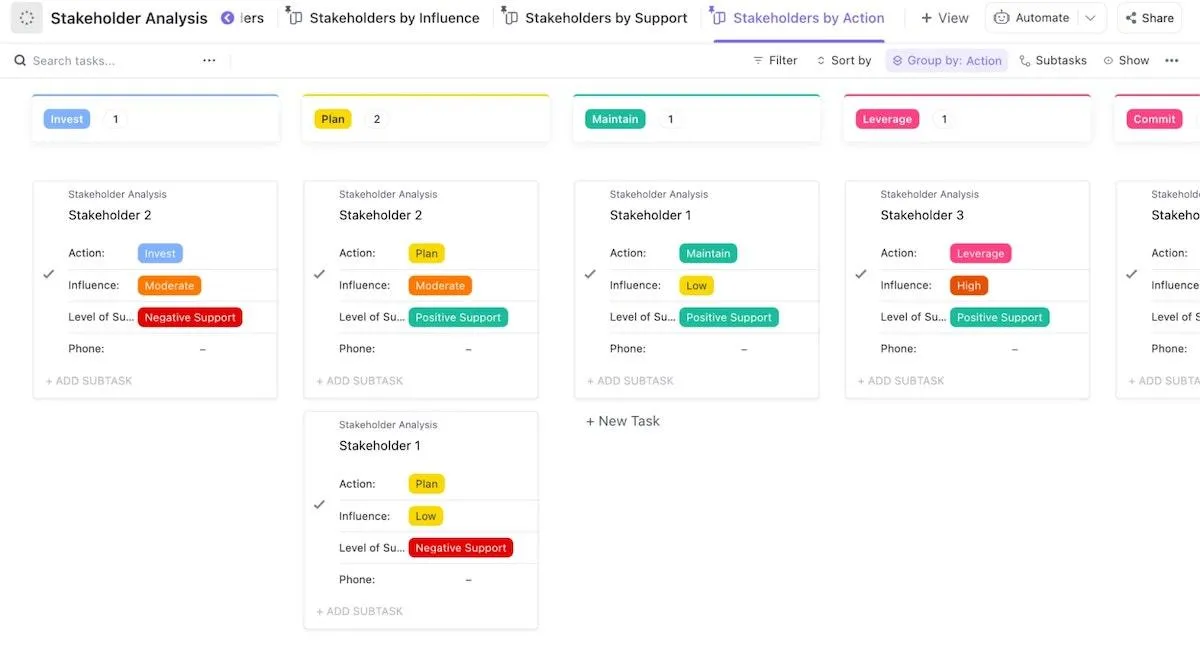1200x660 pixels.
Task: Open search options three-dot menu
Action: 209,61
